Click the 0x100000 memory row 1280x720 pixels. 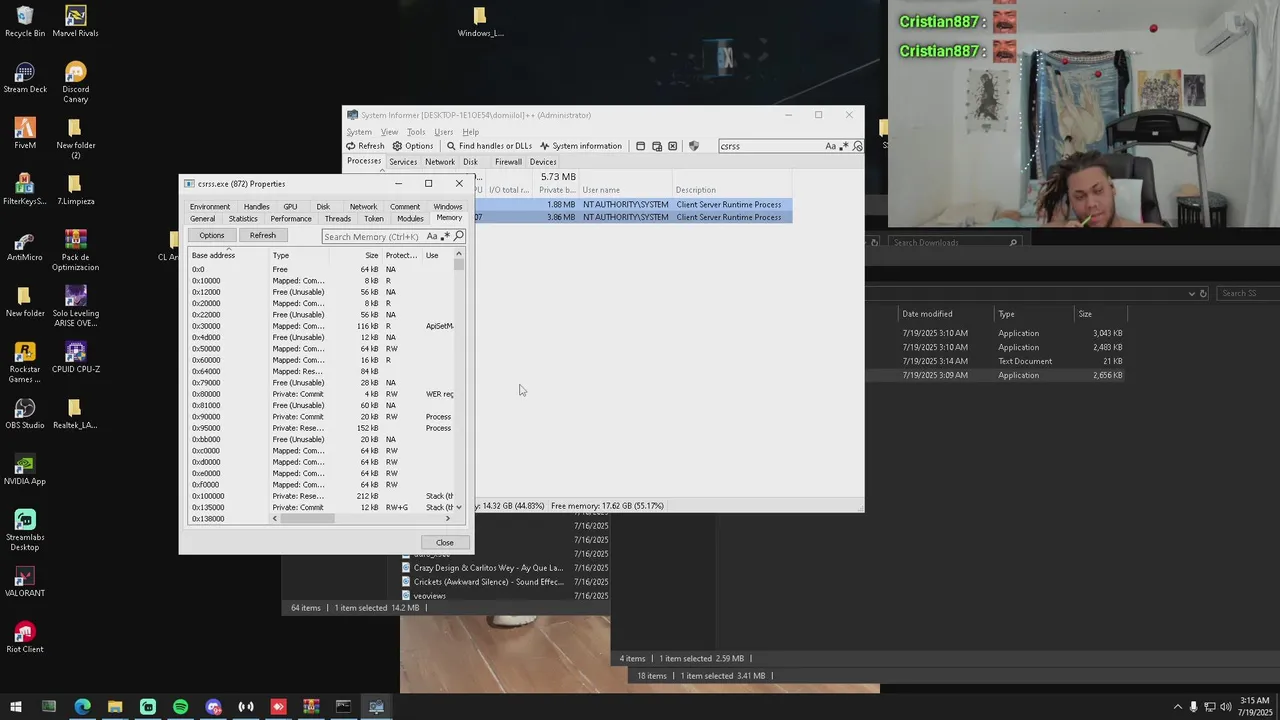[x=321, y=496]
